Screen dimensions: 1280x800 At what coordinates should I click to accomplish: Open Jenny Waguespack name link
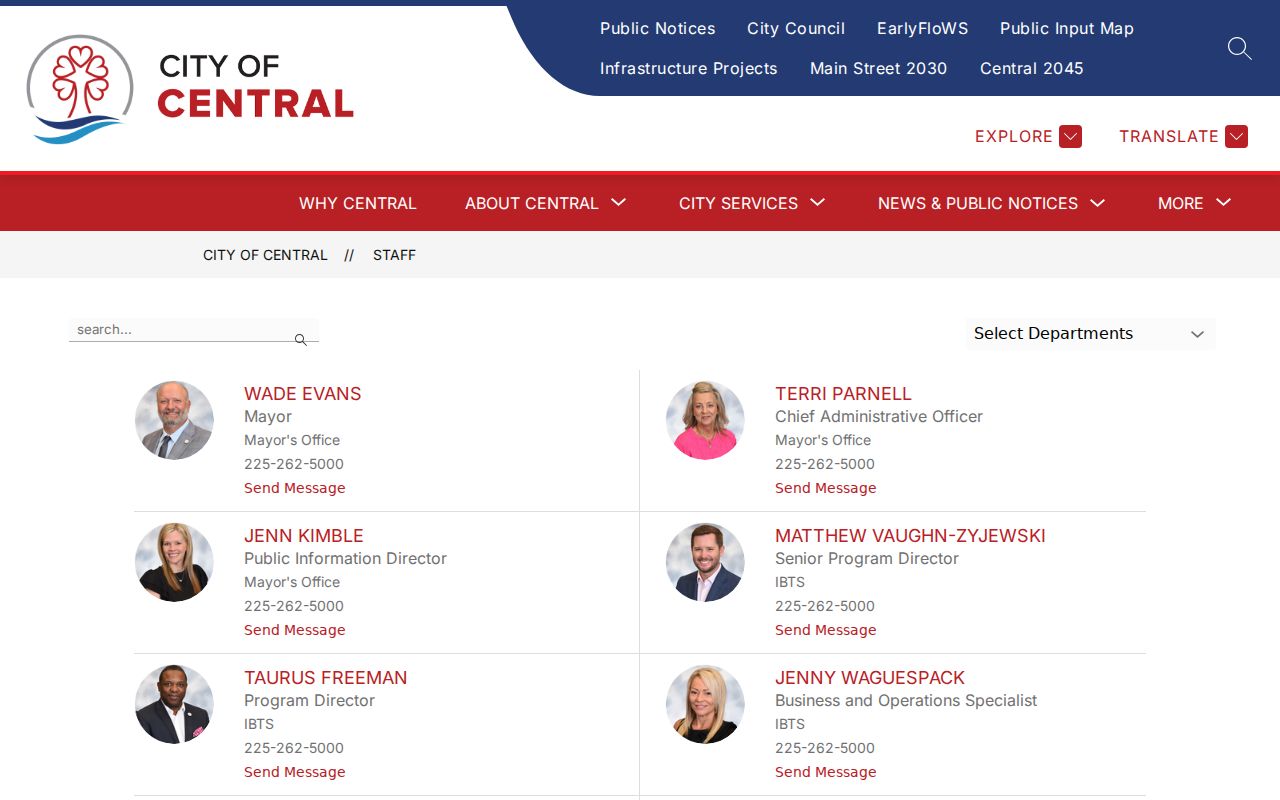coord(870,678)
